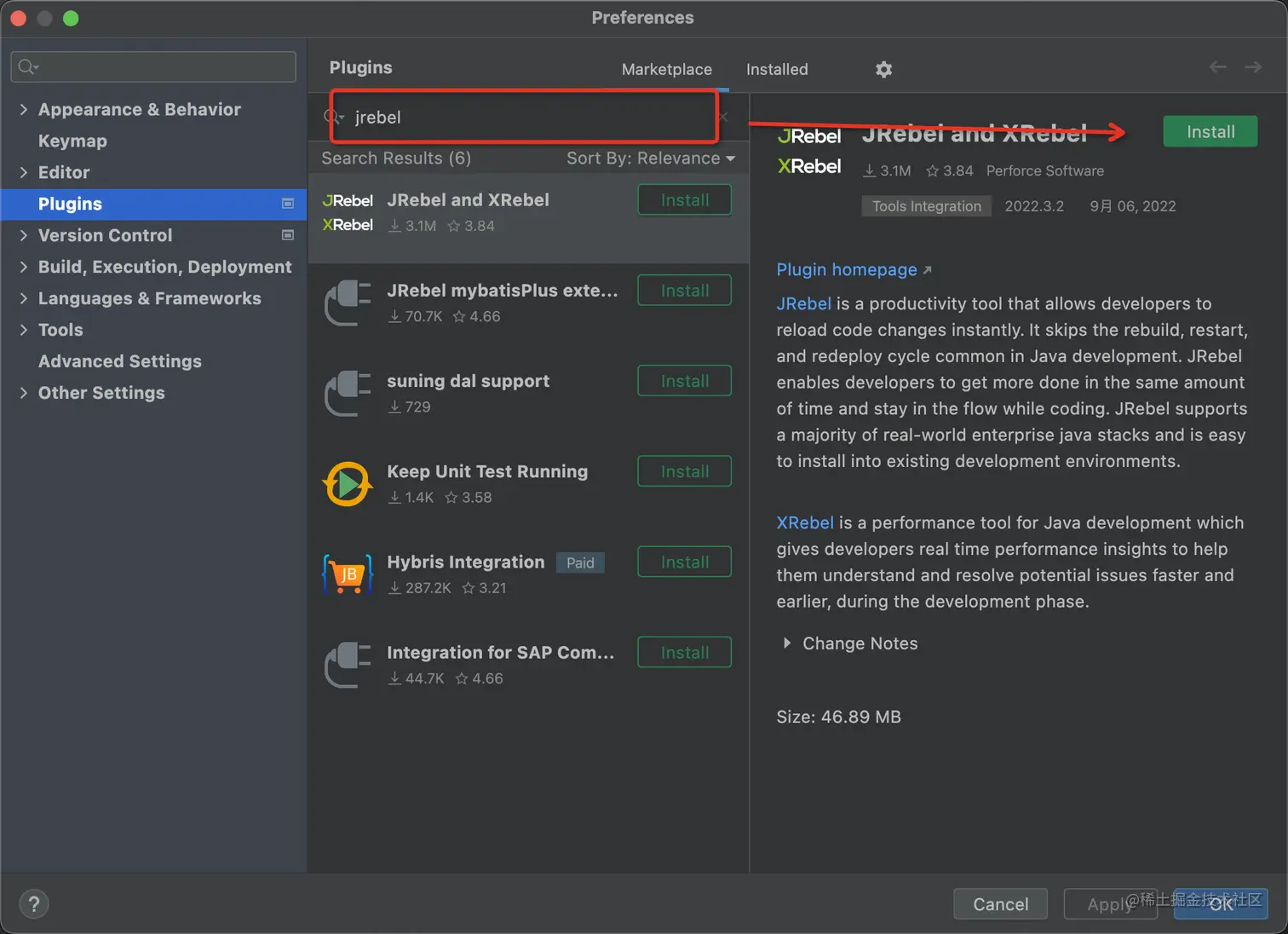
Task: Select the Keep Unit Test Running plugin icon
Action: 348,484
